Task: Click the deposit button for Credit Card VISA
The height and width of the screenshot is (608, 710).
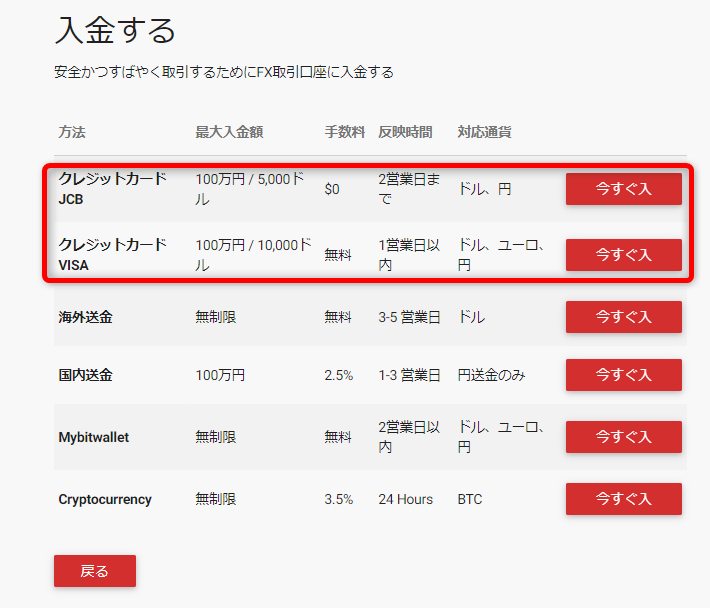Action: coord(623,255)
